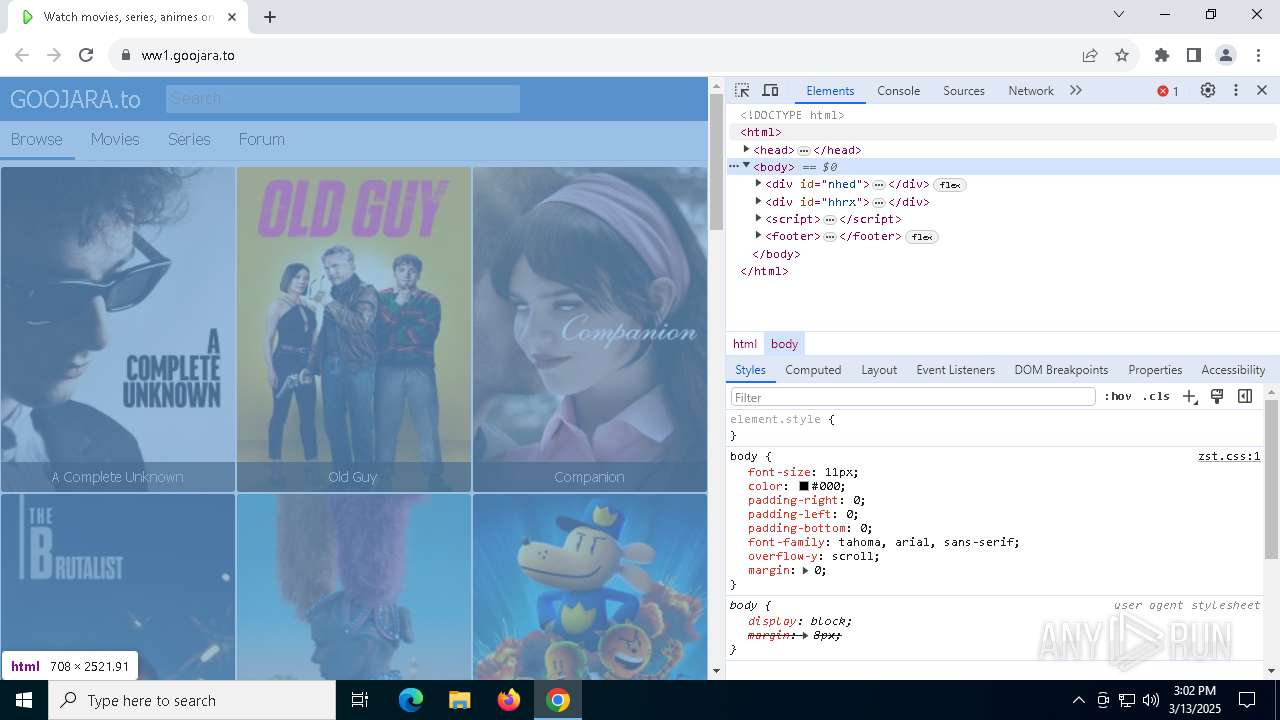
Task: Toggle the .cls class editor button
Action: [x=1156, y=396]
